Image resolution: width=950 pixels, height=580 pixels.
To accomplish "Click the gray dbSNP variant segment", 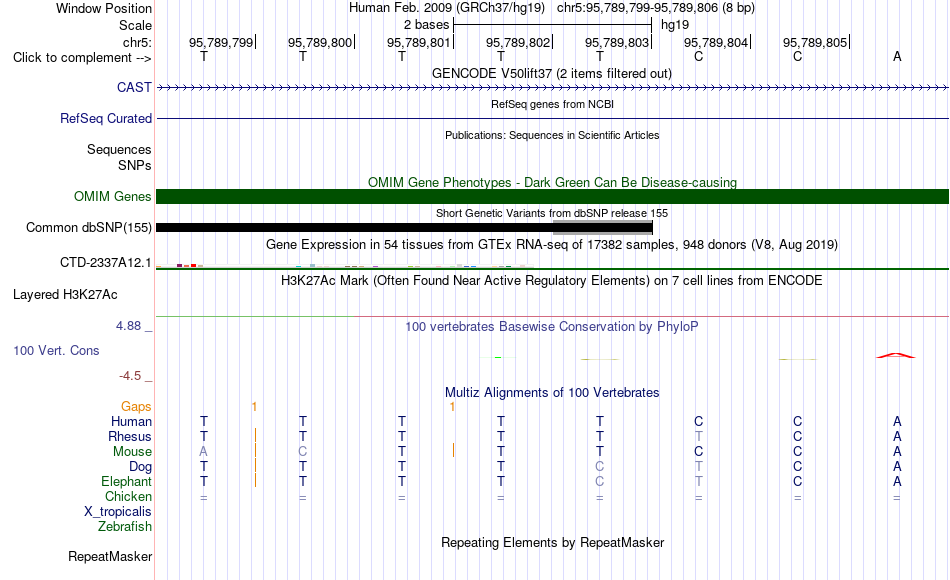I will pyautogui.click(x=603, y=228).
